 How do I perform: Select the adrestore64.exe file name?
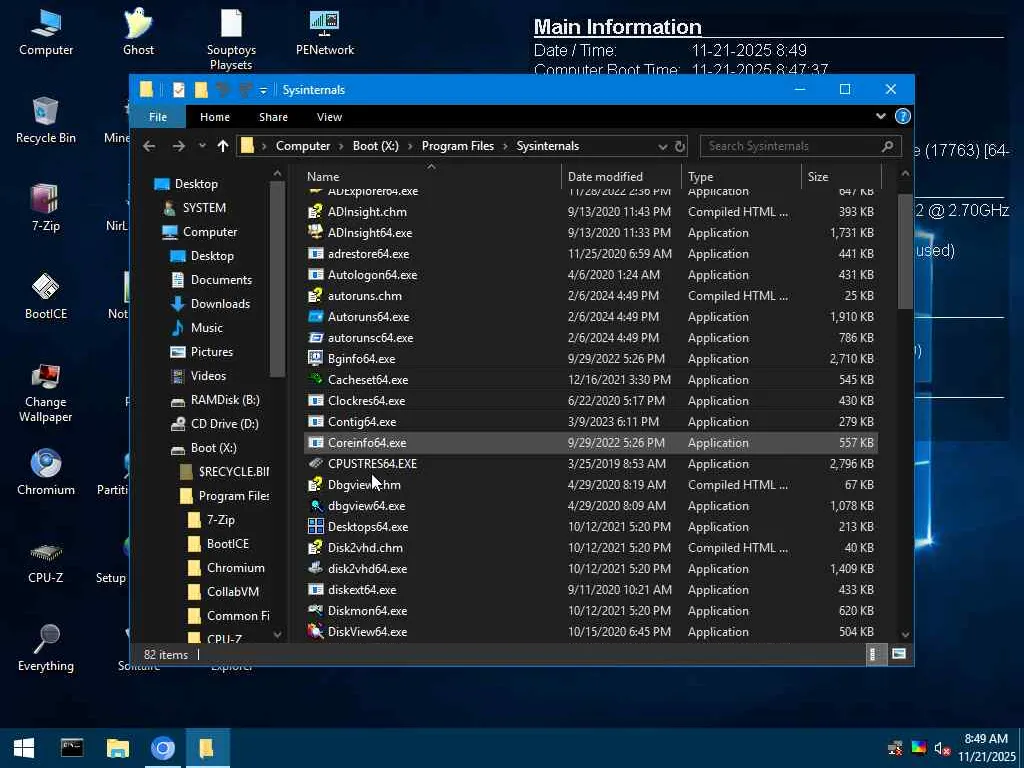[368, 253]
